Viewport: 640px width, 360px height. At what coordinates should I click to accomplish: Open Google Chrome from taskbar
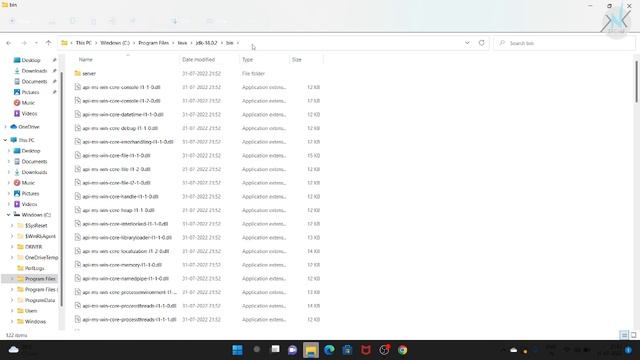click(x=402, y=350)
